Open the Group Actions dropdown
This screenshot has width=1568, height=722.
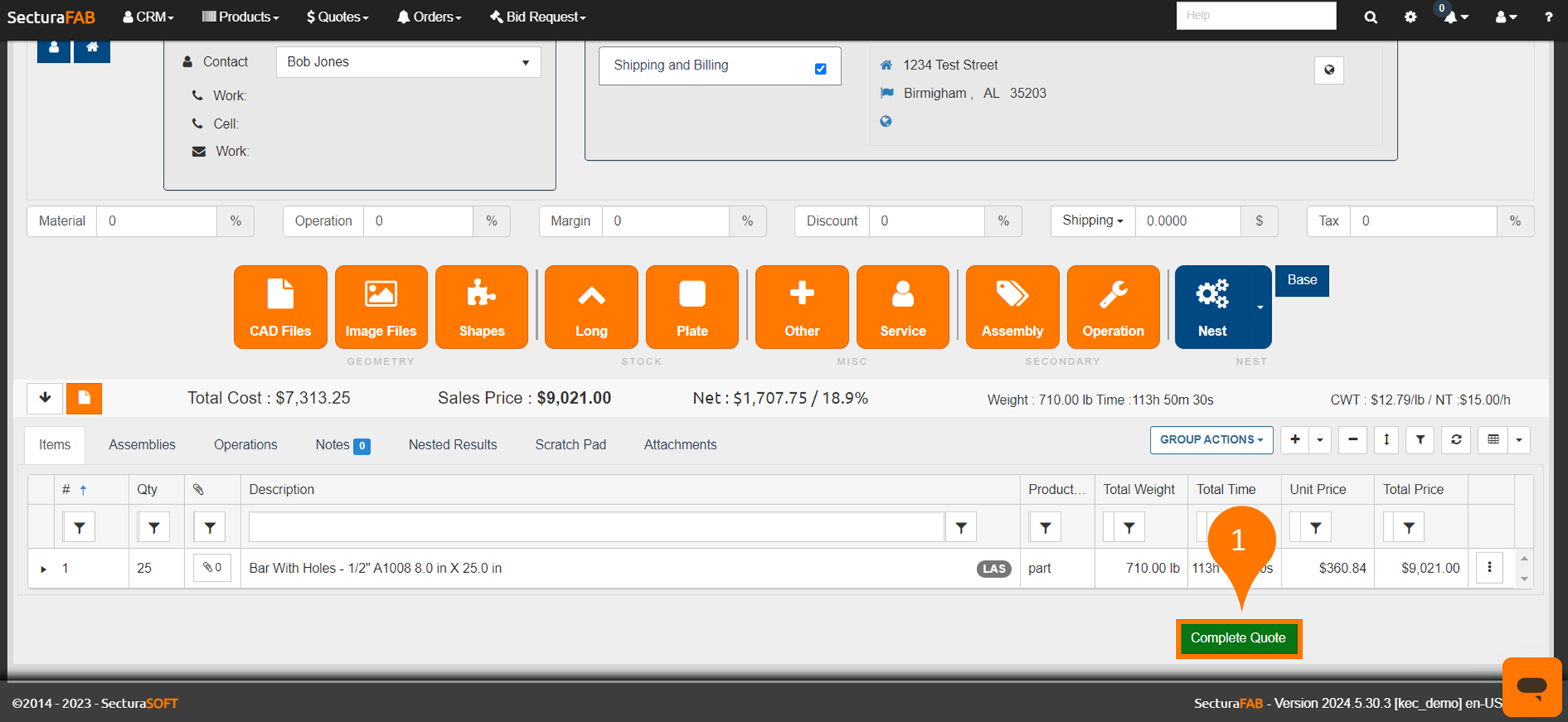click(x=1211, y=440)
